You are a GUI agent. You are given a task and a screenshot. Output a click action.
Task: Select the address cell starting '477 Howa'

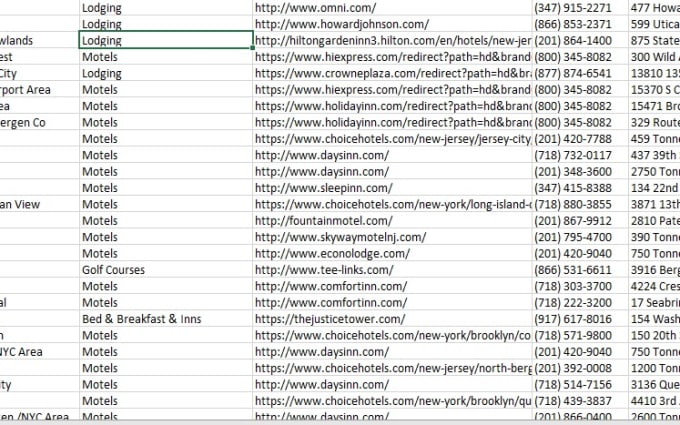[654, 8]
